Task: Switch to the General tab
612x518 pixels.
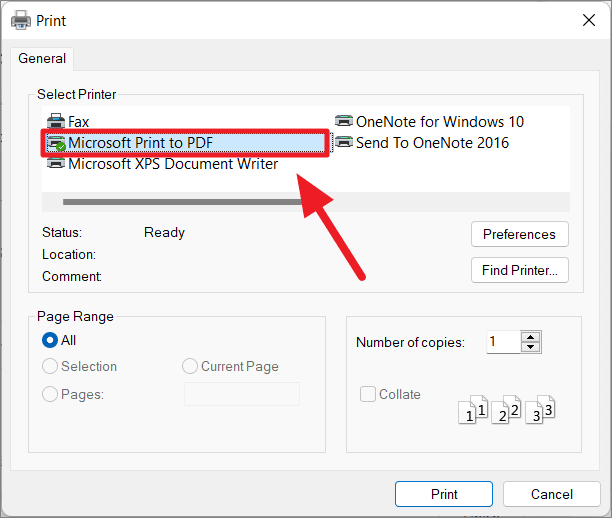Action: (42, 59)
